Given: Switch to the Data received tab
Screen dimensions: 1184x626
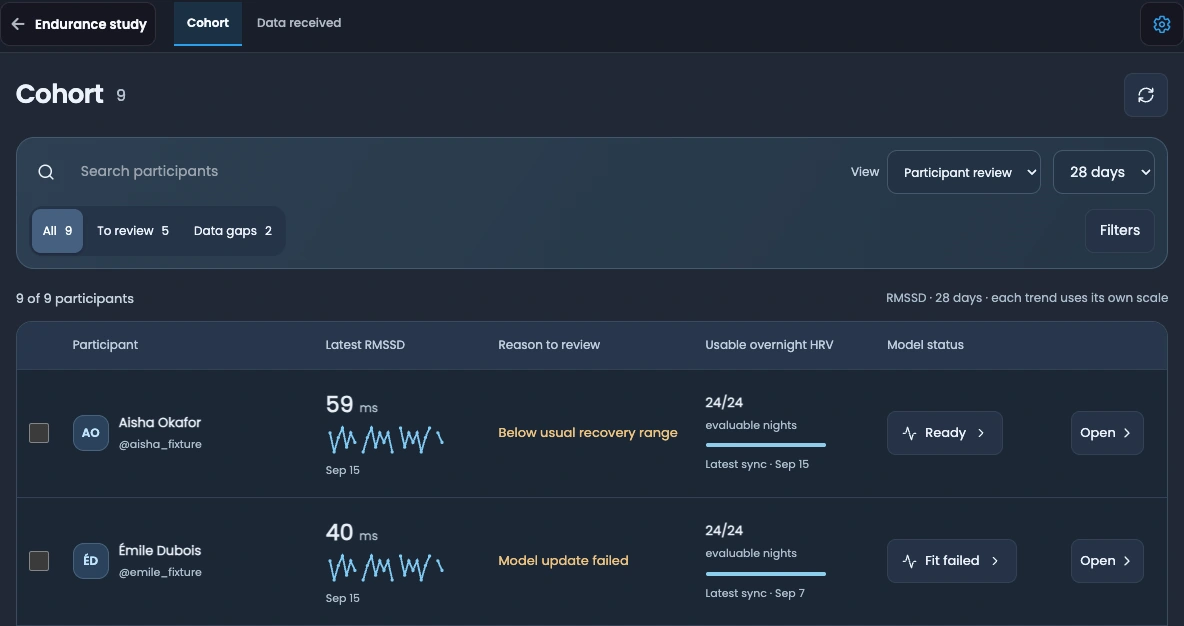Looking at the screenshot, I should 299,23.
